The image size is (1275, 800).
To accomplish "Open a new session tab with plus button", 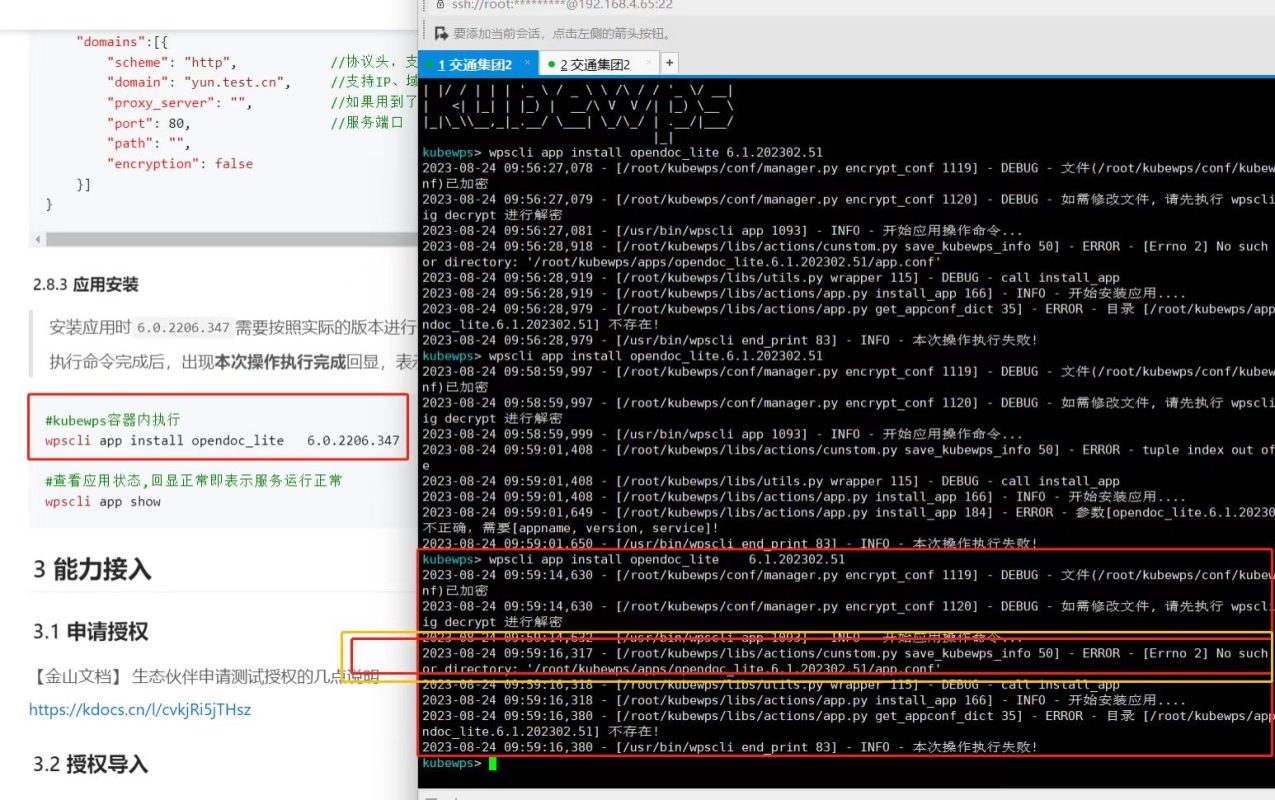I will pos(669,63).
